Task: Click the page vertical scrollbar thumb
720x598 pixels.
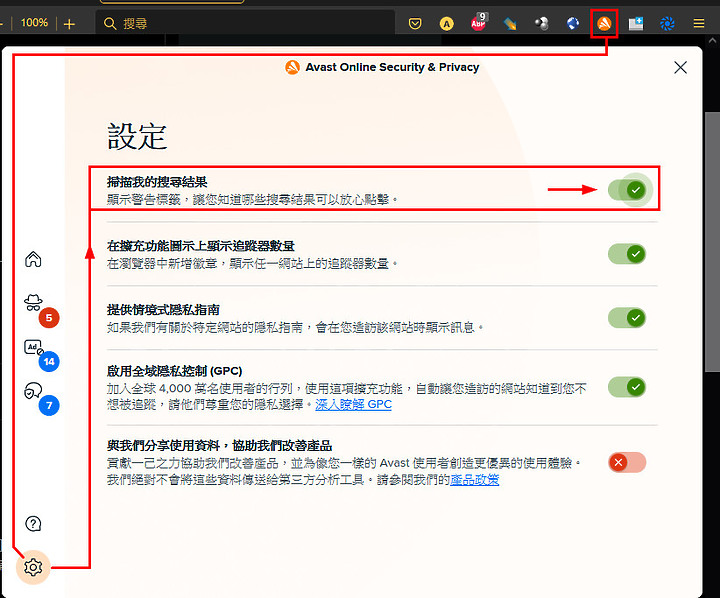Action: pos(712,242)
